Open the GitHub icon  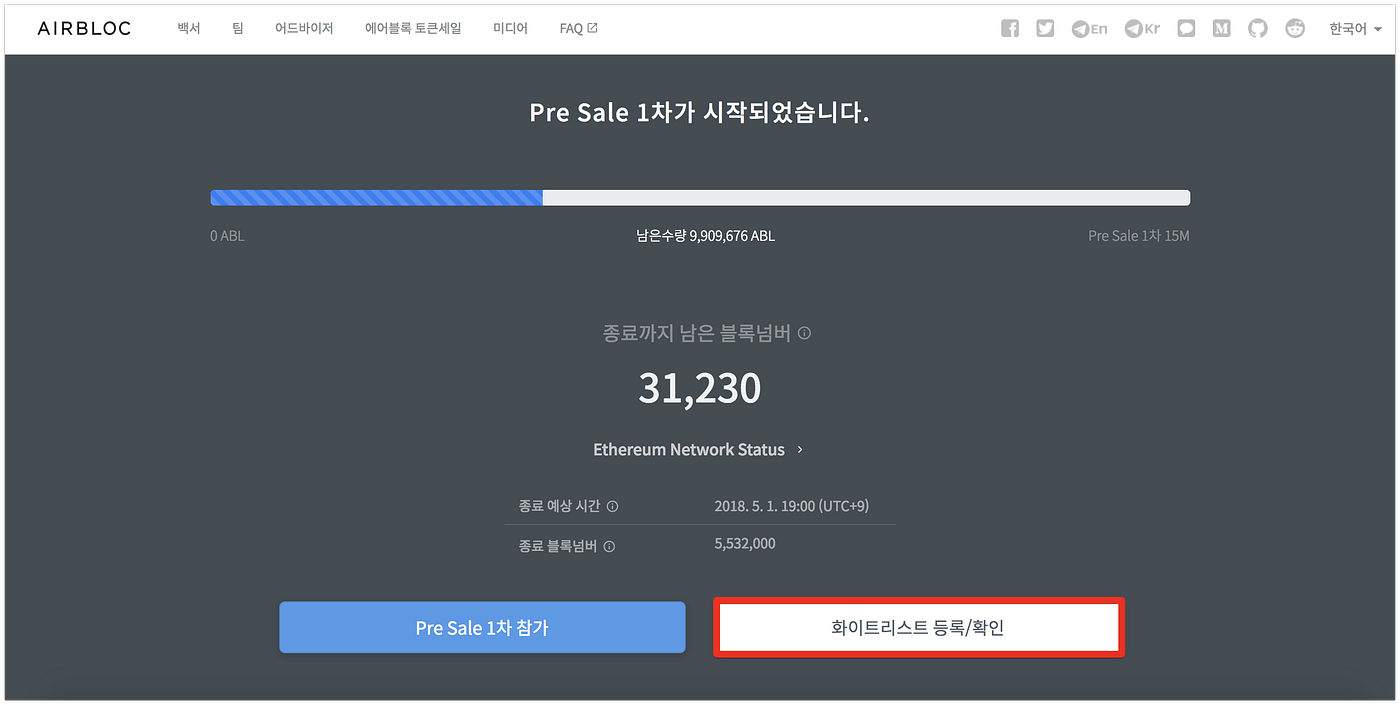click(x=1258, y=29)
